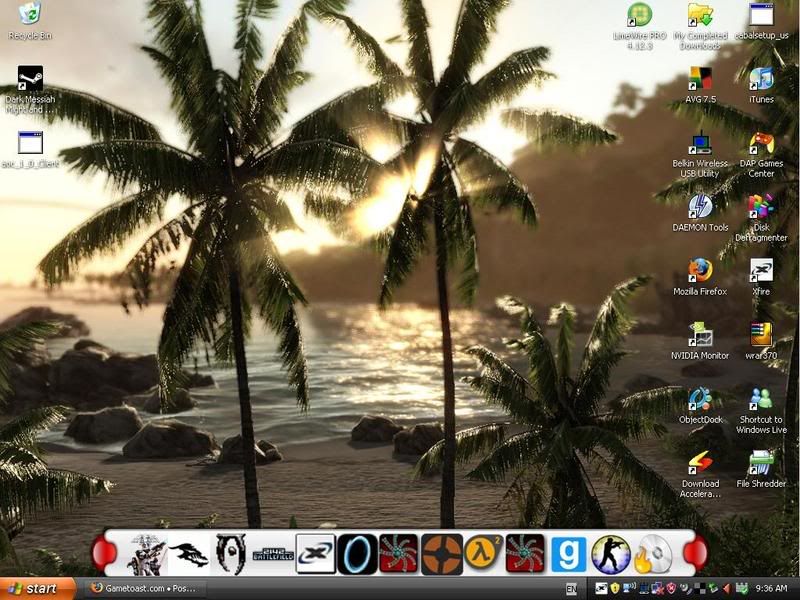Open the Start menu

(x=38, y=588)
